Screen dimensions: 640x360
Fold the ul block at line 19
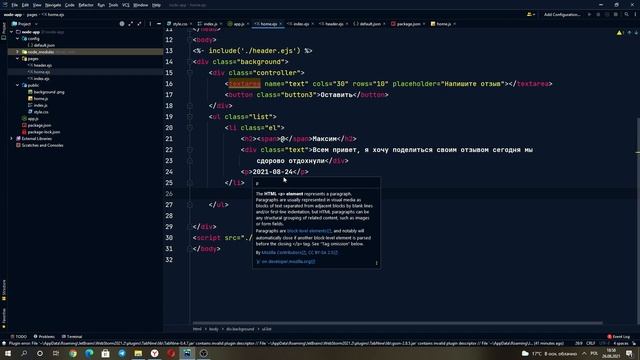(190, 117)
